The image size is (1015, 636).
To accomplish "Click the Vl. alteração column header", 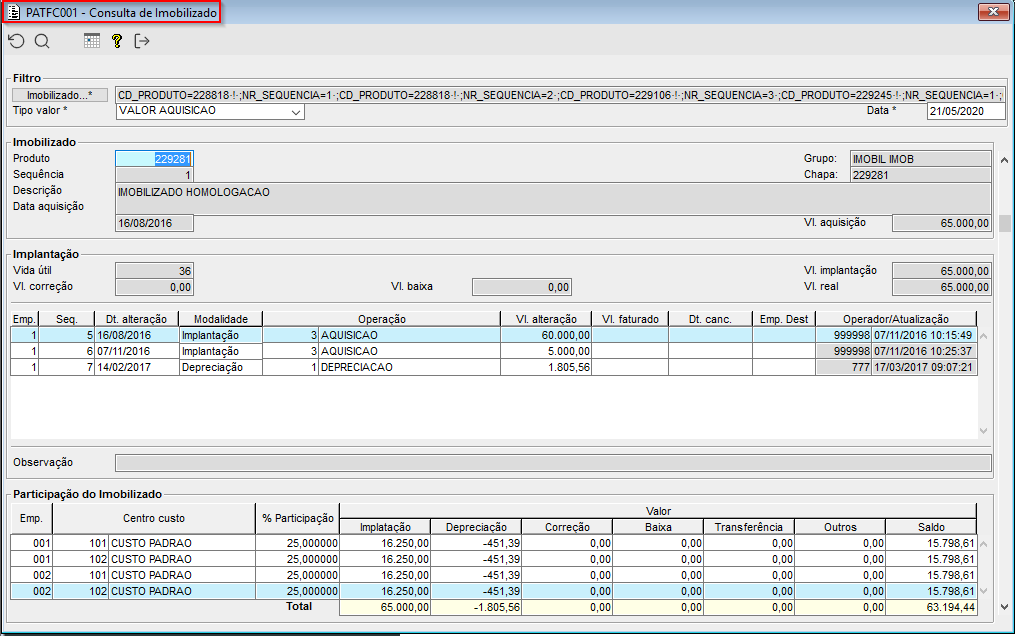I will point(546,319).
